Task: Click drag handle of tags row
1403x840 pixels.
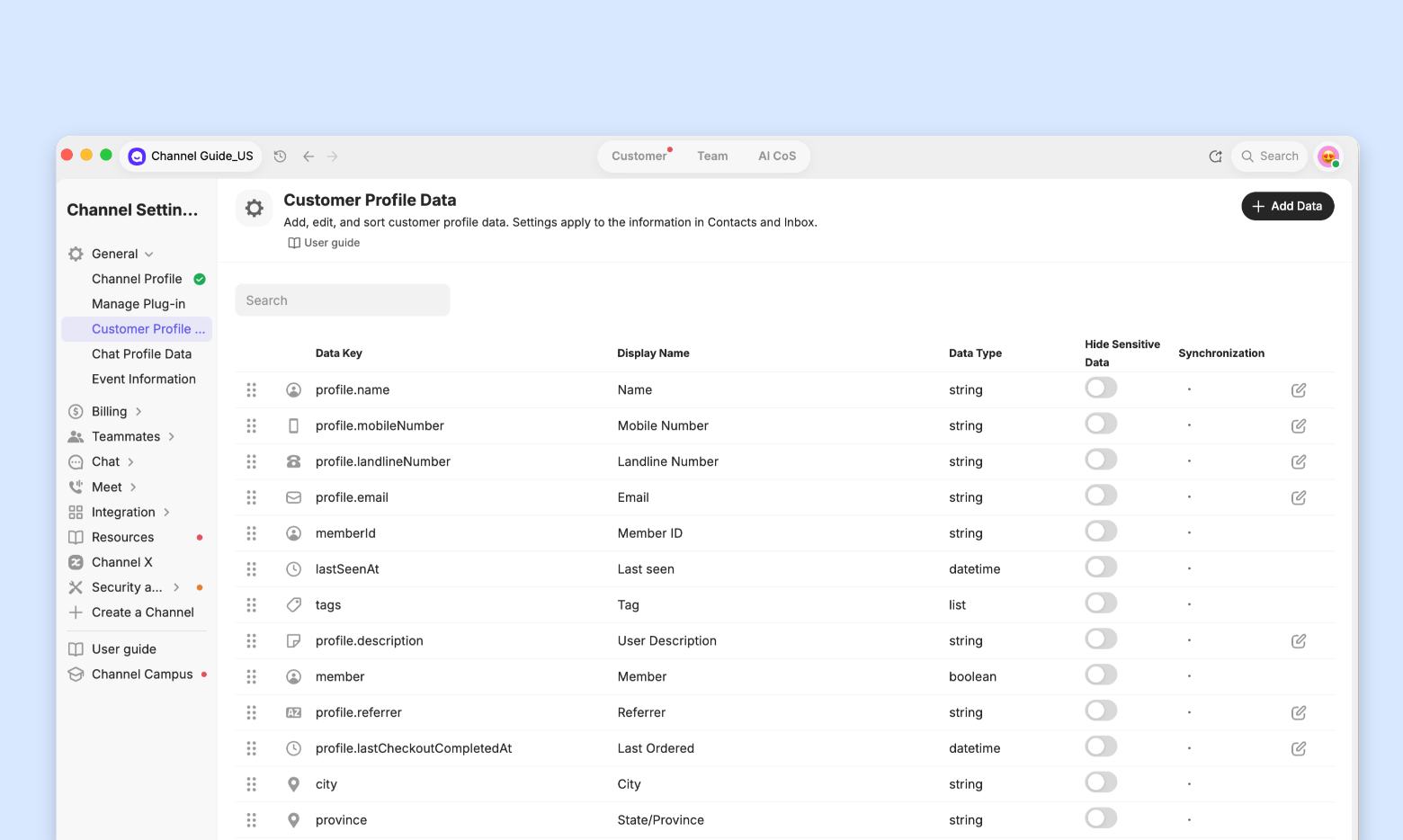Action: [252, 605]
